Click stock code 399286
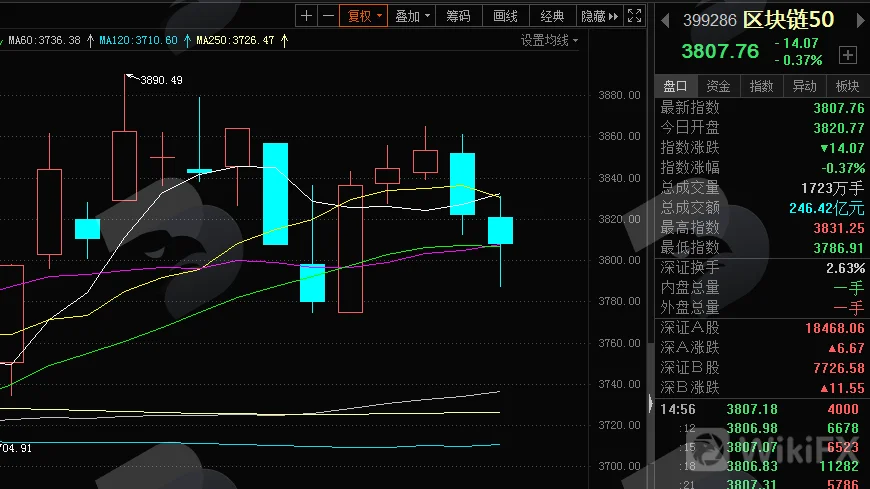 click(x=710, y=21)
